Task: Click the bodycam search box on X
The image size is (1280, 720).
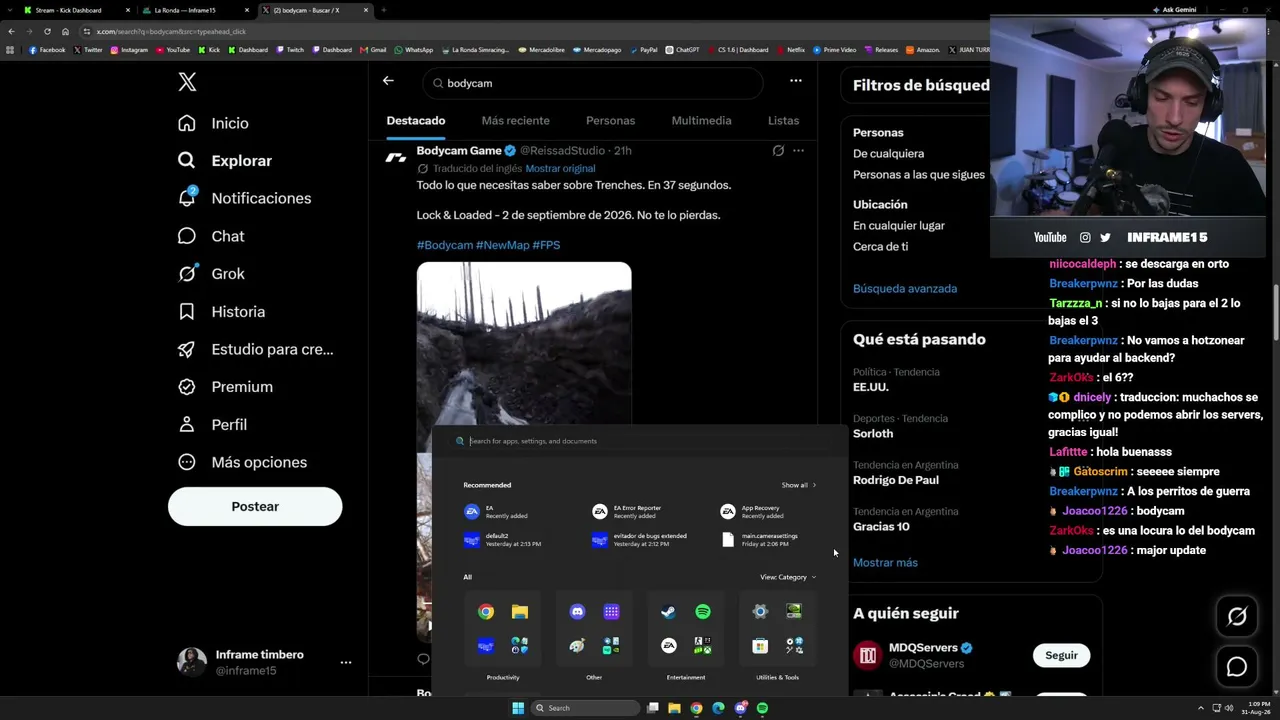Action: click(x=593, y=83)
